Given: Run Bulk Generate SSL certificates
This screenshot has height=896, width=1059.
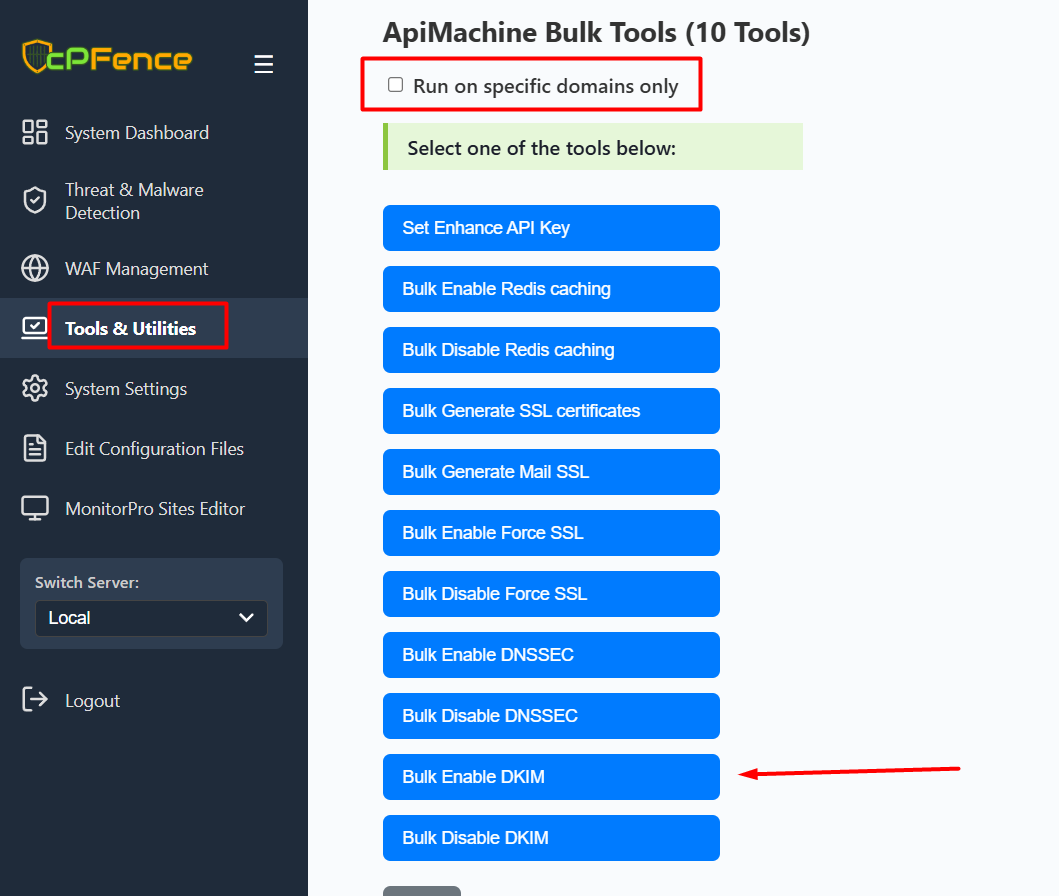Looking at the screenshot, I should click(551, 411).
